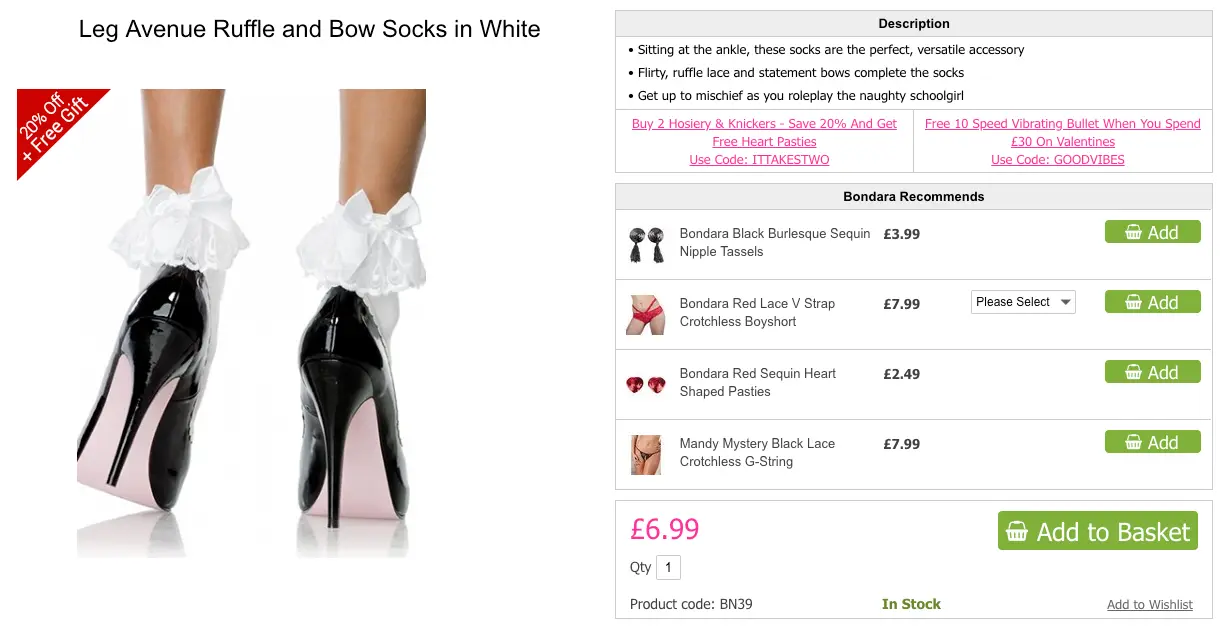The image size is (1220, 627).
Task: Add Red Sequin Heart Pasties to basket
Action: 1152,372
